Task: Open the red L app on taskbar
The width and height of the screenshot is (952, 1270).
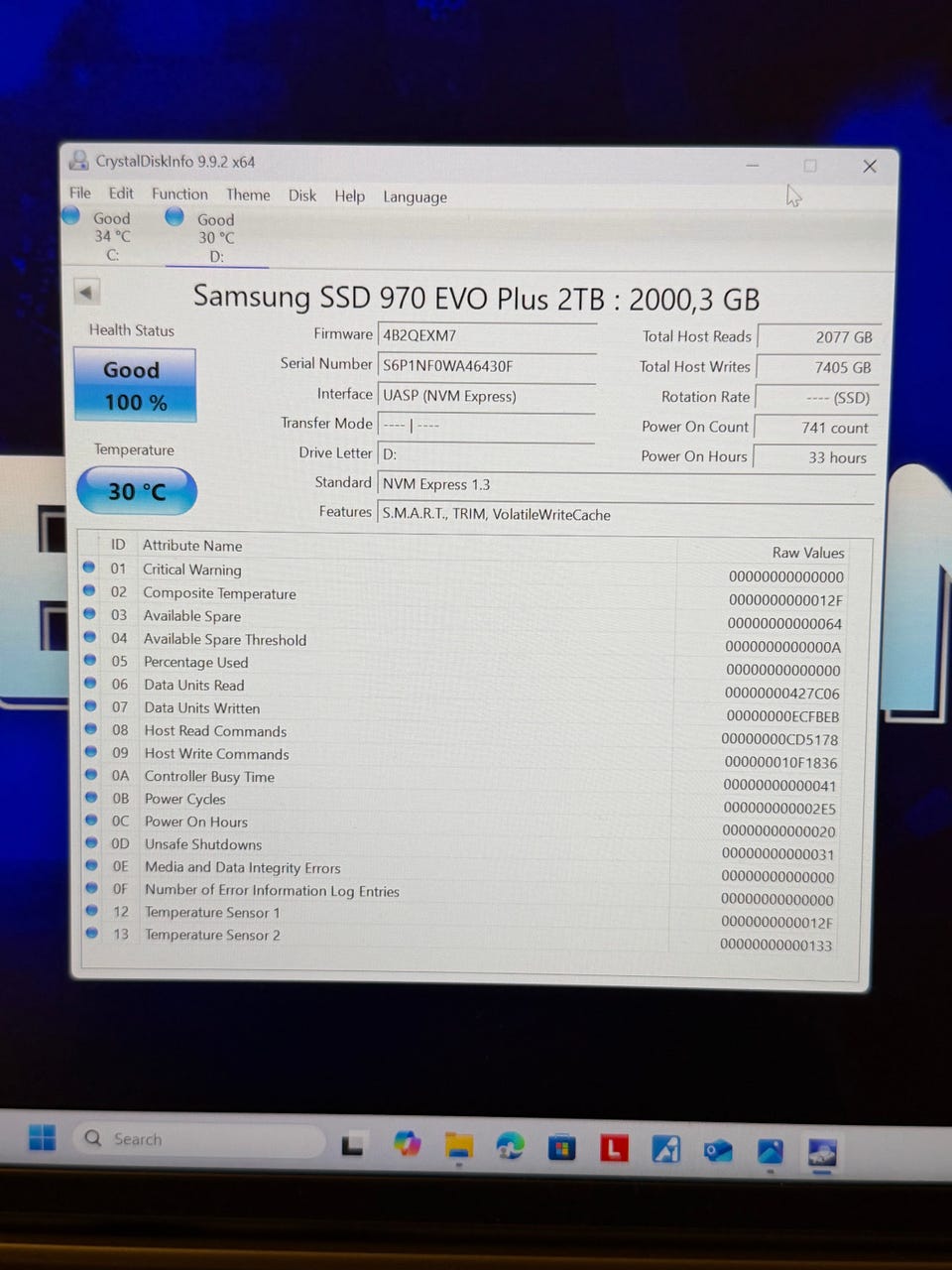Action: [615, 1149]
